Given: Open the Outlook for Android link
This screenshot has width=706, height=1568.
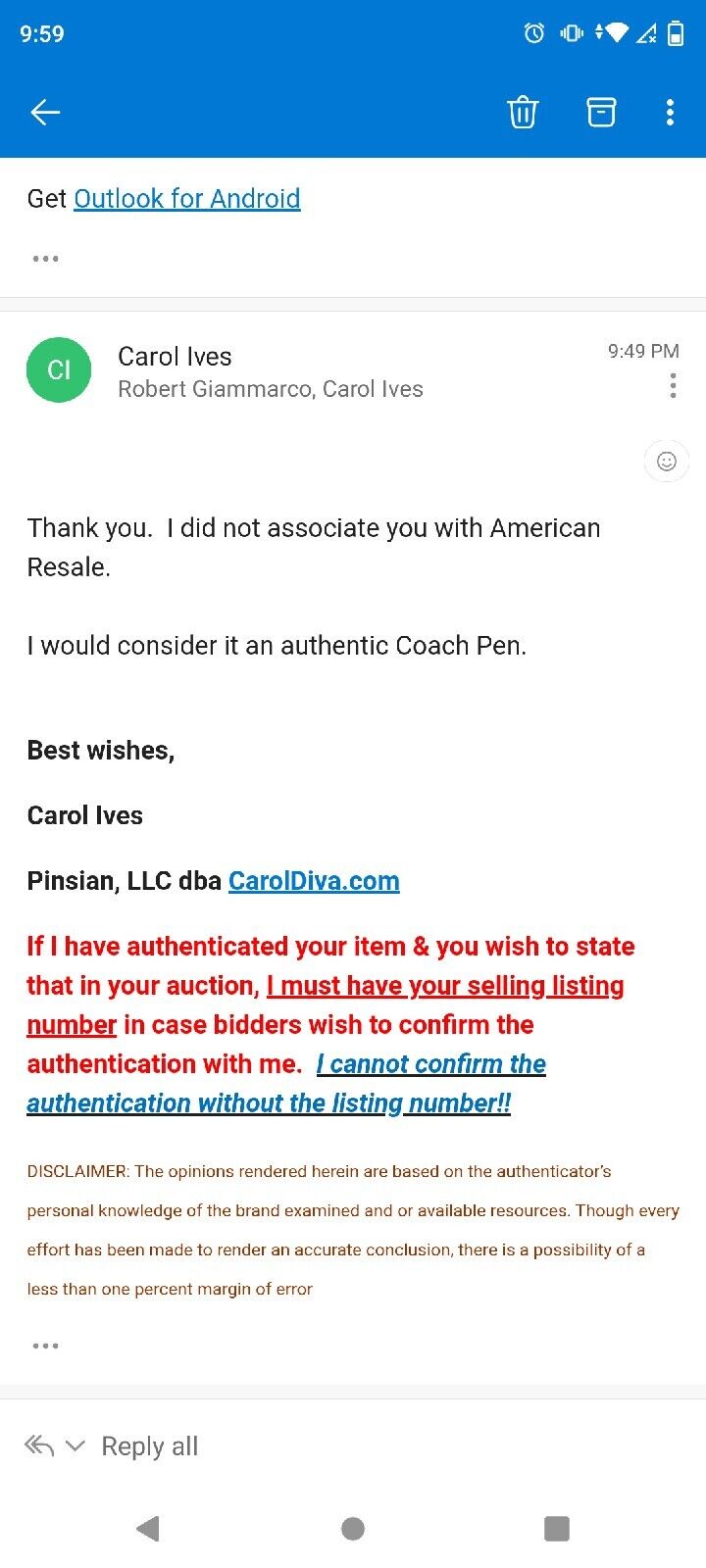Looking at the screenshot, I should pyautogui.click(x=186, y=199).
